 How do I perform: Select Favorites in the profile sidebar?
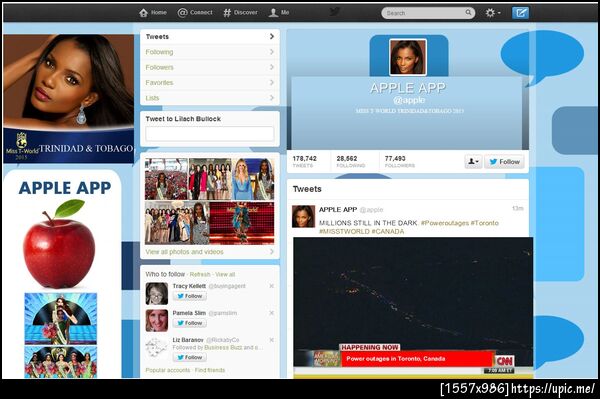coord(210,83)
